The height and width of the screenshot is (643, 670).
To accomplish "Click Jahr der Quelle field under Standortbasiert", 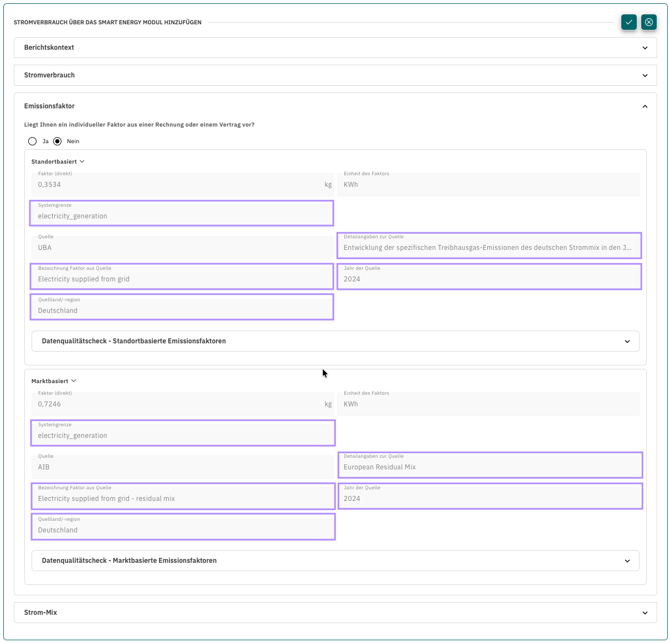I will pyautogui.click(x=489, y=277).
